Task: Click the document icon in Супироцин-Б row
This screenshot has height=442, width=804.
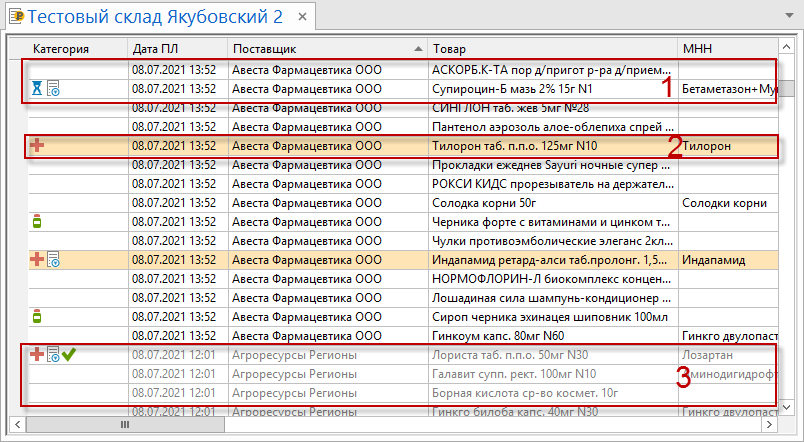Action: coord(53,89)
